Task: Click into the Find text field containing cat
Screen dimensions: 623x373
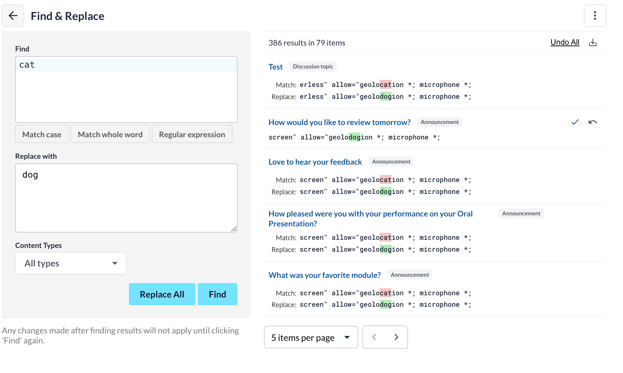Action: click(126, 89)
